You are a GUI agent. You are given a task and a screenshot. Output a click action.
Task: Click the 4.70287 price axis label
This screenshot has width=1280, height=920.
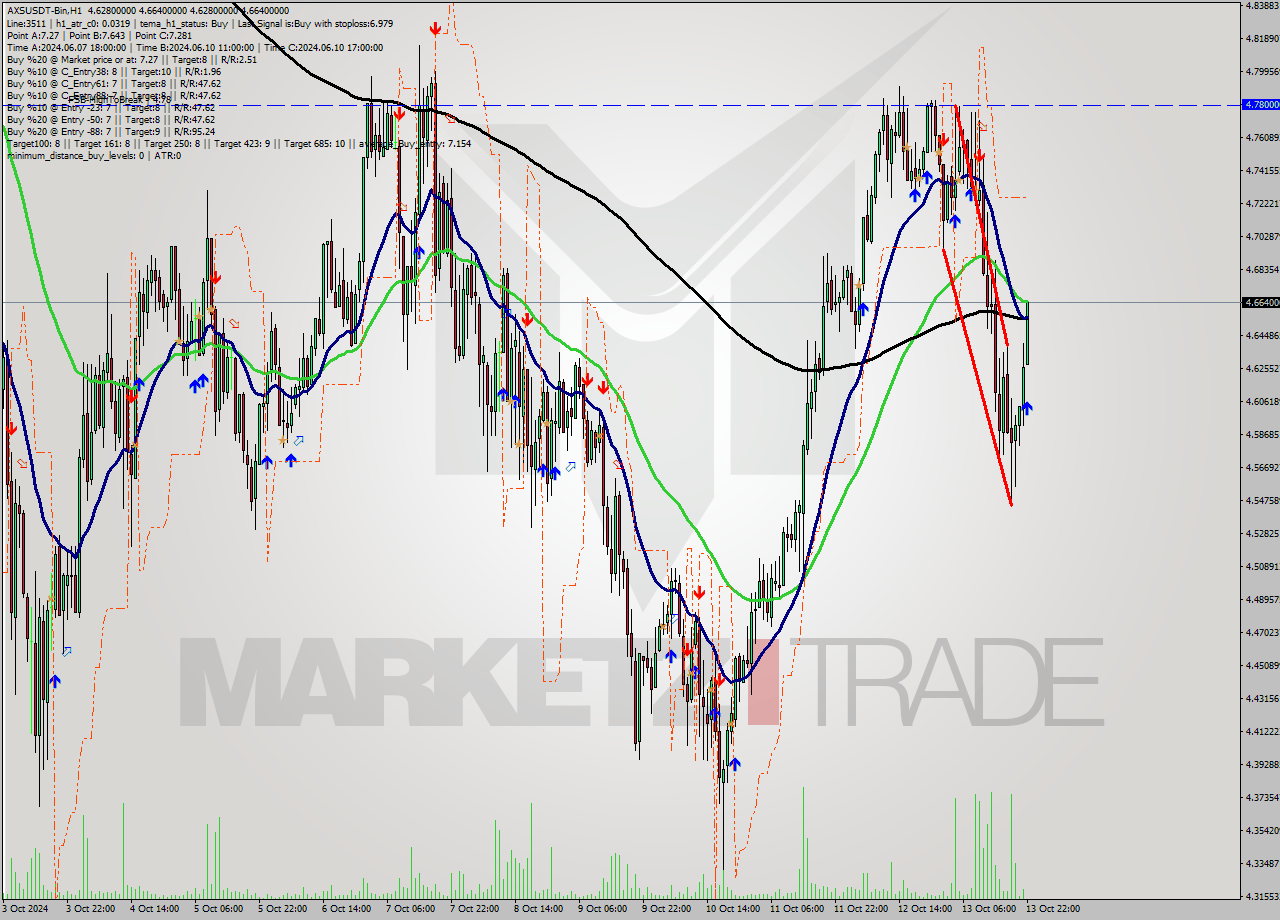coord(1262,236)
